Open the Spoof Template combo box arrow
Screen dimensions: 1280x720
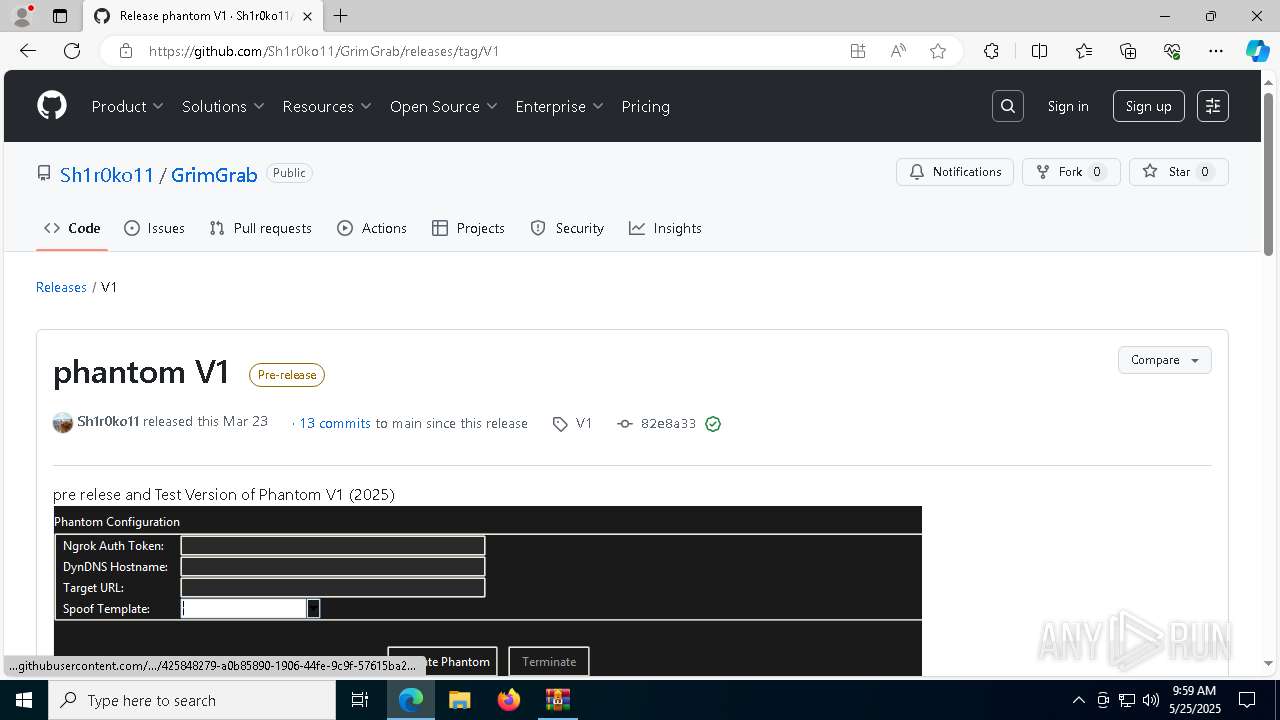click(x=313, y=608)
